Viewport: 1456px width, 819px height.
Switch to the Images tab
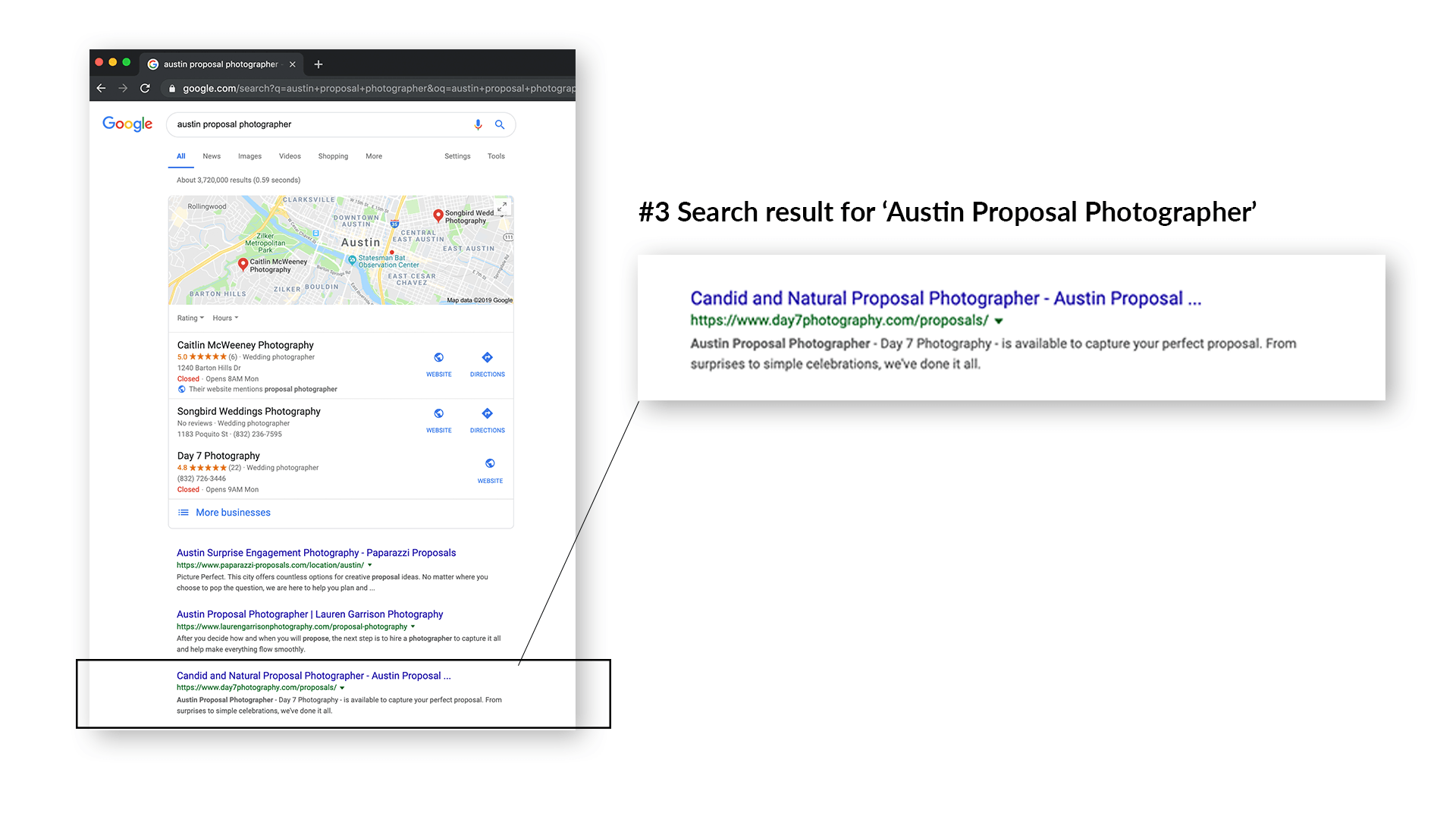[x=249, y=156]
